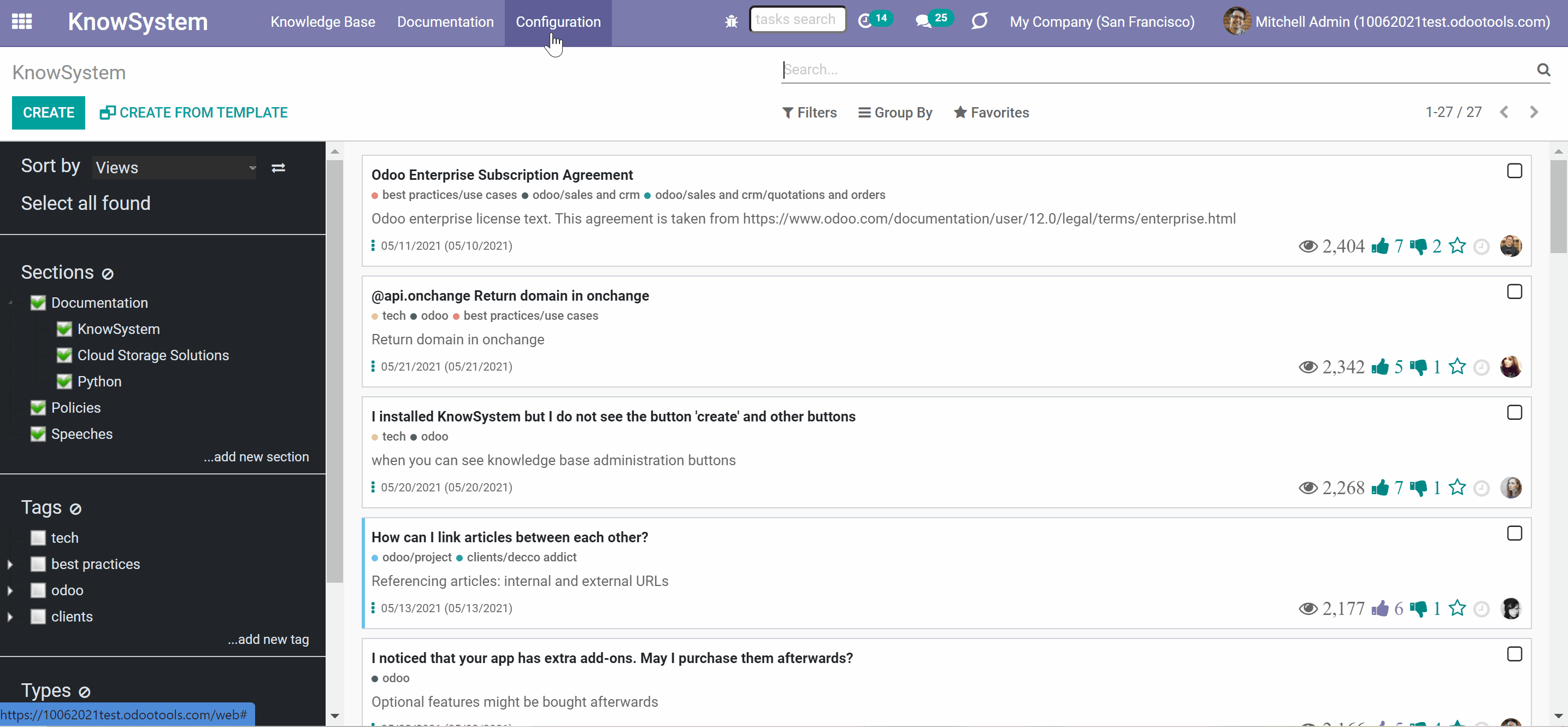Image resolution: width=1568 pixels, height=727 pixels.
Task: Like the @api.onchange Return domain article
Action: coord(1380,367)
